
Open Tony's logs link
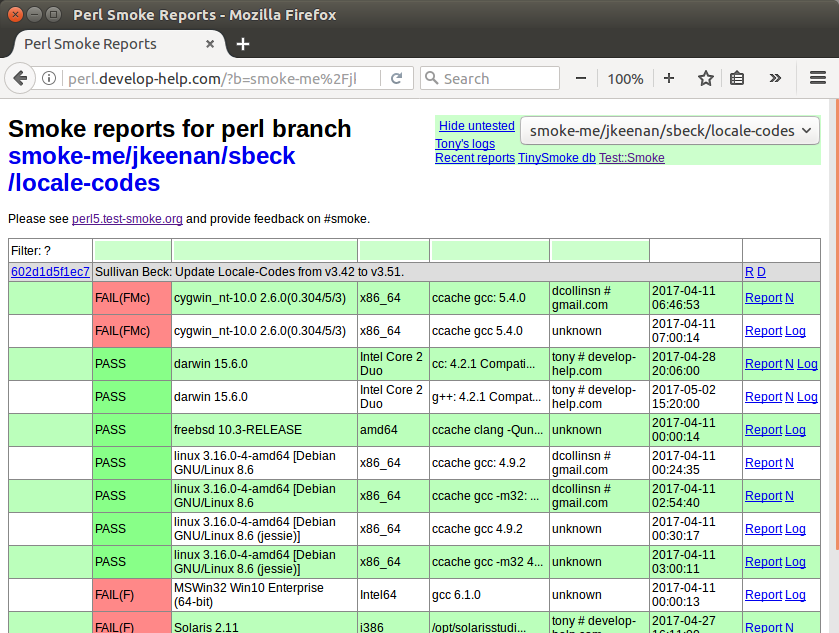pos(464,144)
